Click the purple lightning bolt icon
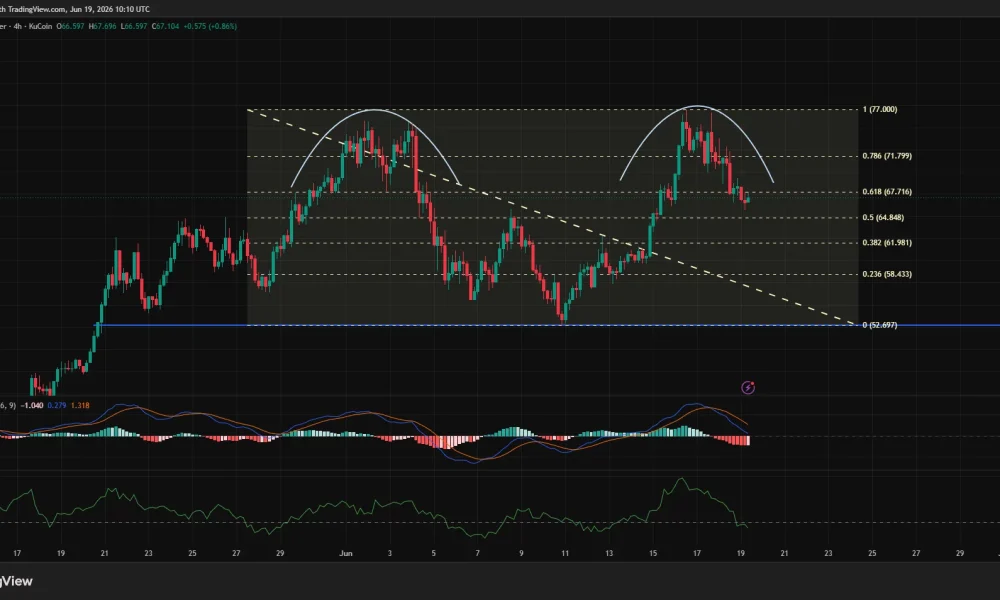Image resolution: width=1000 pixels, height=600 pixels. click(748, 388)
